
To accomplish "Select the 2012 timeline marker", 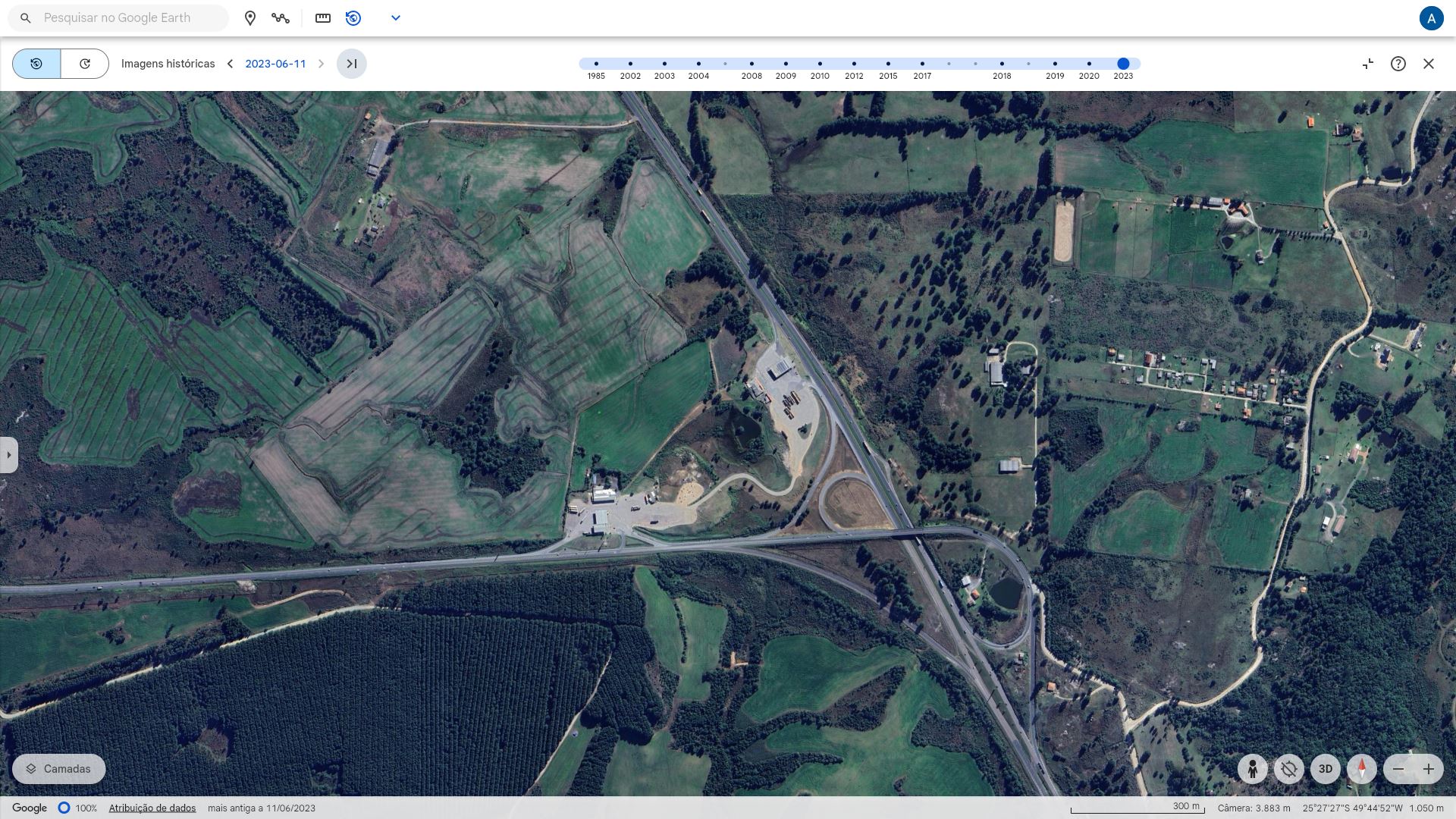I will click(854, 64).
